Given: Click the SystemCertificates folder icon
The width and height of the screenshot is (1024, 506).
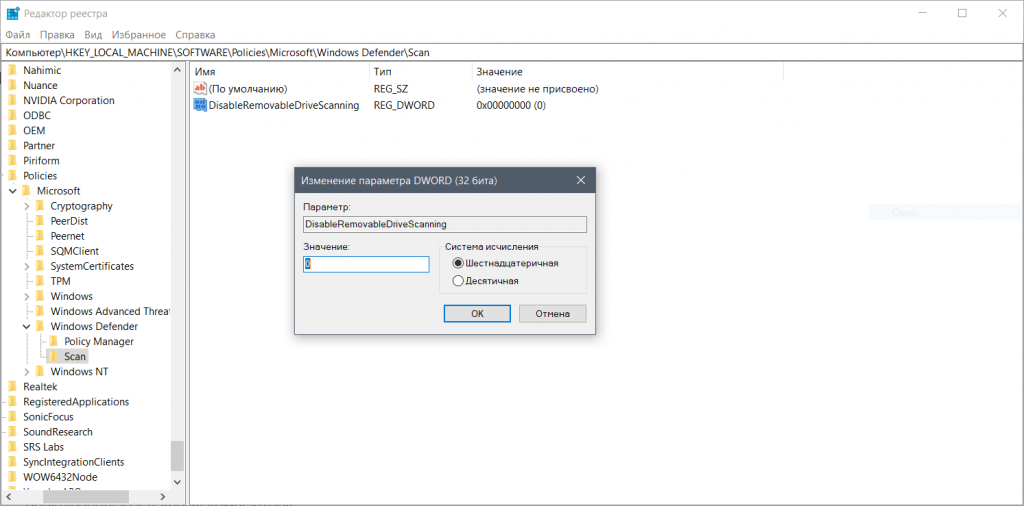Looking at the screenshot, I should pos(40,266).
